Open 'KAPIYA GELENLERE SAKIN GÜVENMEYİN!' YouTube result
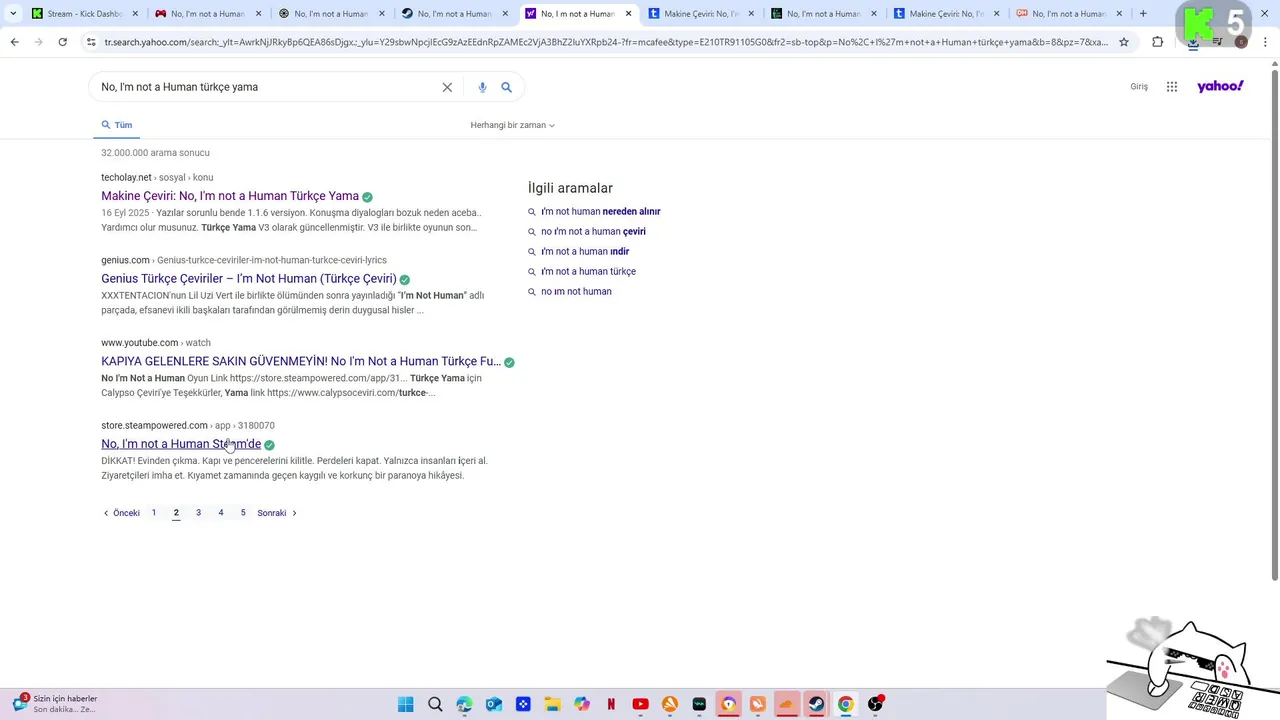Image resolution: width=1280 pixels, height=720 pixels. 301,361
